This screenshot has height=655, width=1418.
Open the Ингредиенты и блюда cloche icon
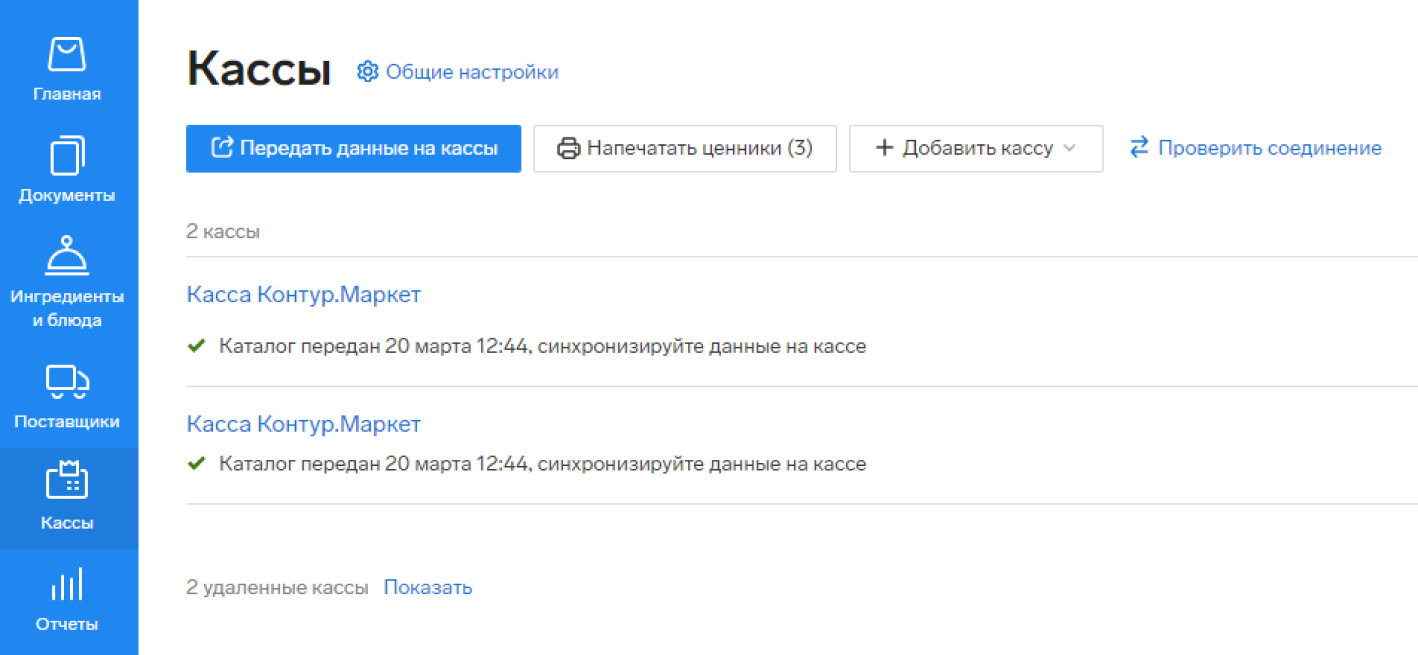[x=67, y=256]
